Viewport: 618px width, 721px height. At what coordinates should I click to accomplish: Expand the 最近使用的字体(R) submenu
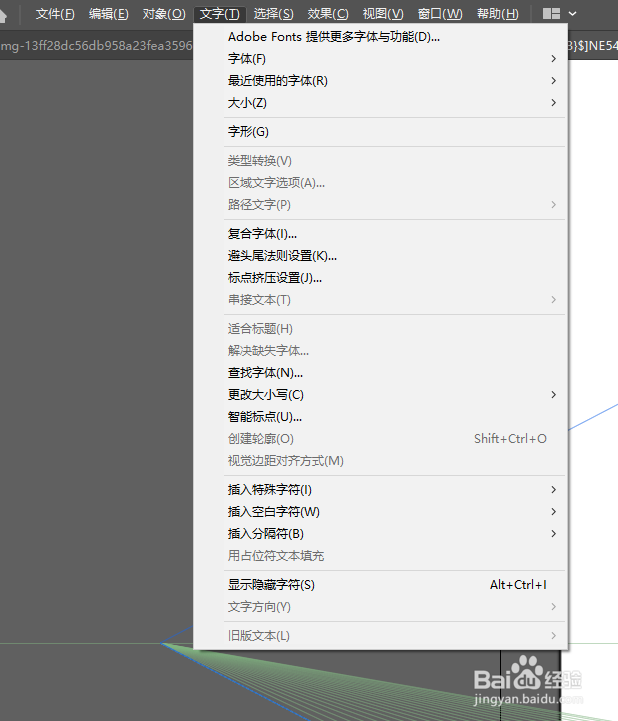click(x=381, y=81)
